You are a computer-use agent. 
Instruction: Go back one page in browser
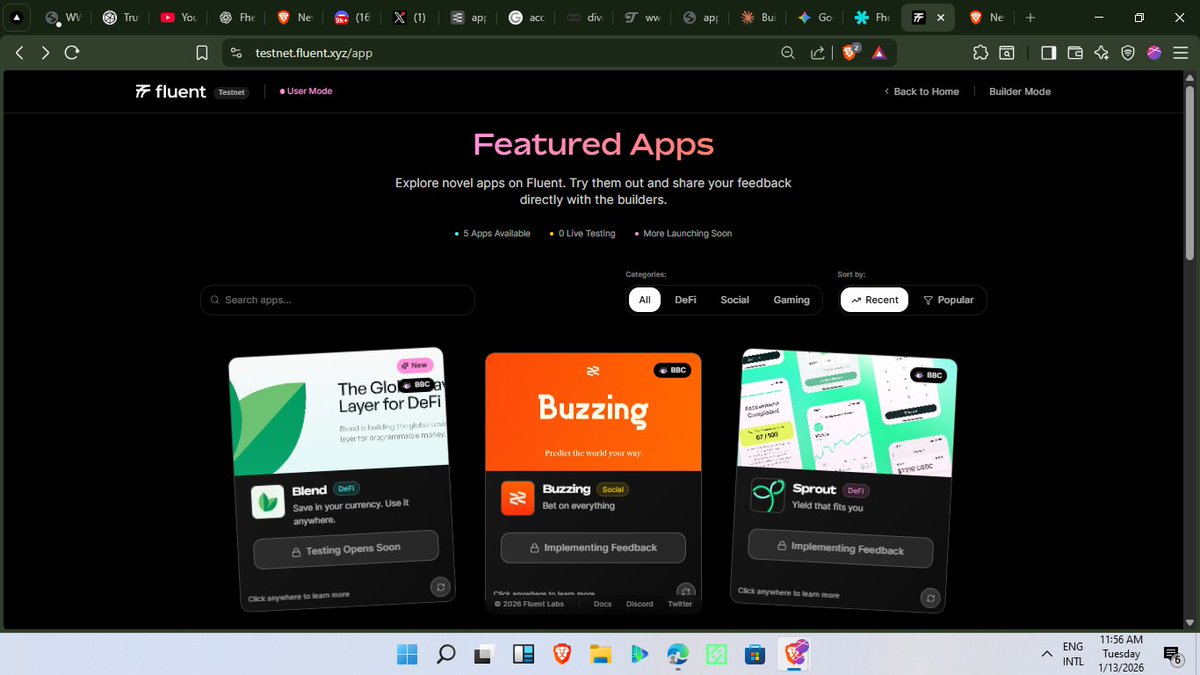click(x=20, y=53)
